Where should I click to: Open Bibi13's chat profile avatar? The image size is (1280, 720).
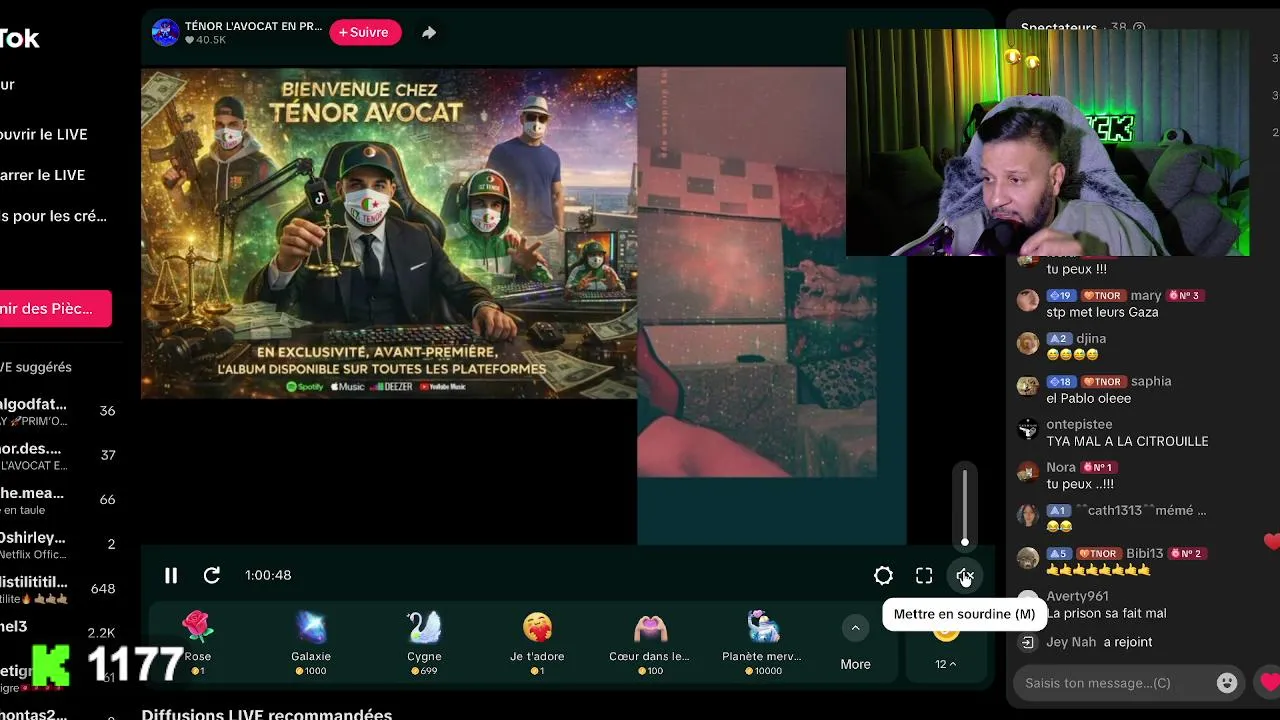click(1028, 558)
